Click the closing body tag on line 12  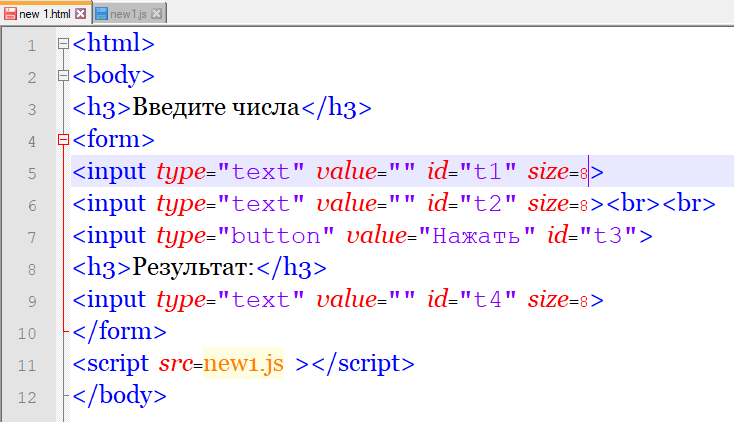point(119,396)
